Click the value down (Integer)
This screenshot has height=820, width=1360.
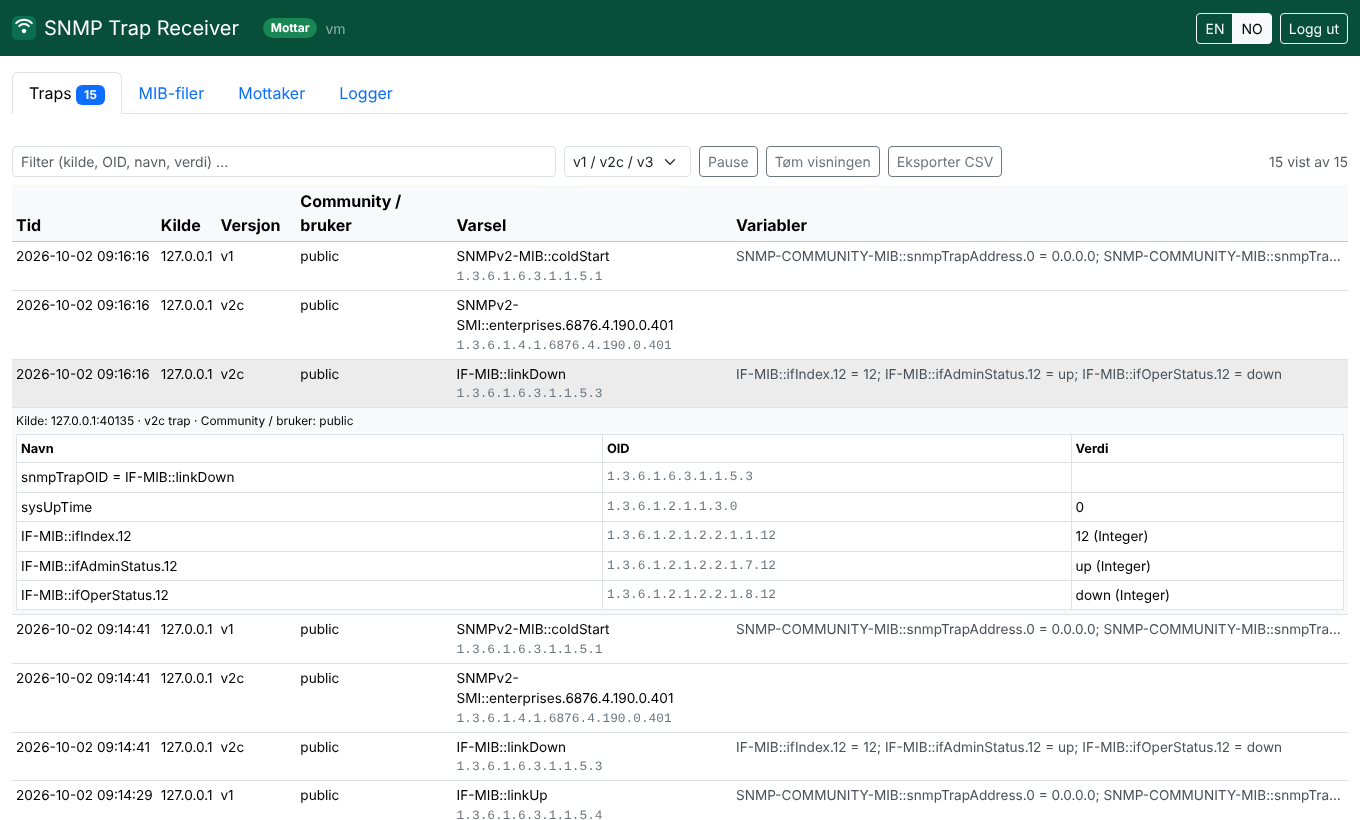tap(1122, 595)
